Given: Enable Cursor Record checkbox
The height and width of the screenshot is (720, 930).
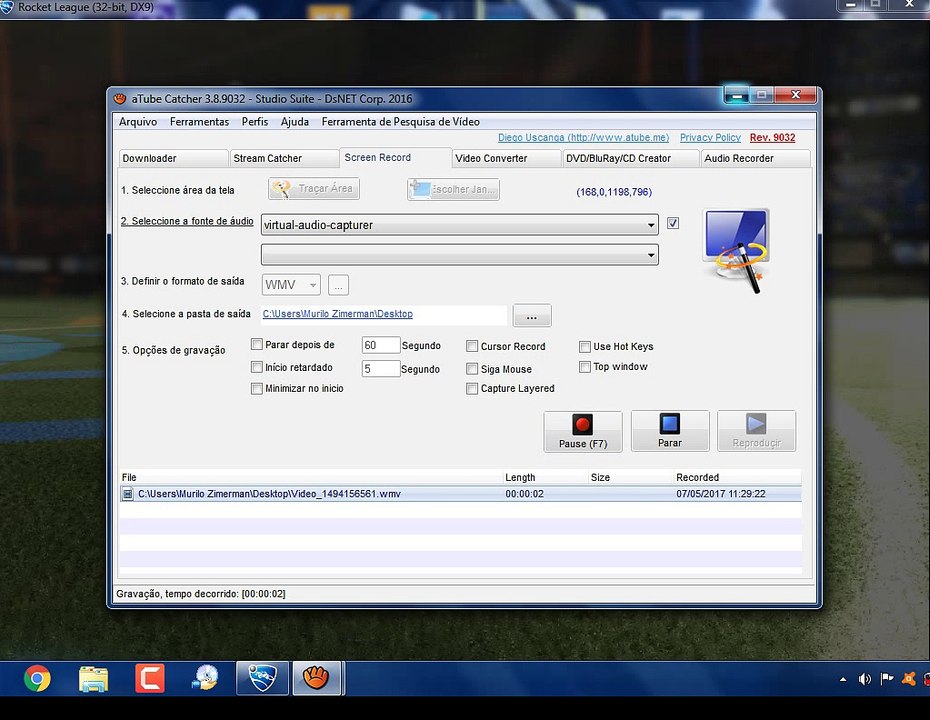Looking at the screenshot, I should [x=472, y=346].
